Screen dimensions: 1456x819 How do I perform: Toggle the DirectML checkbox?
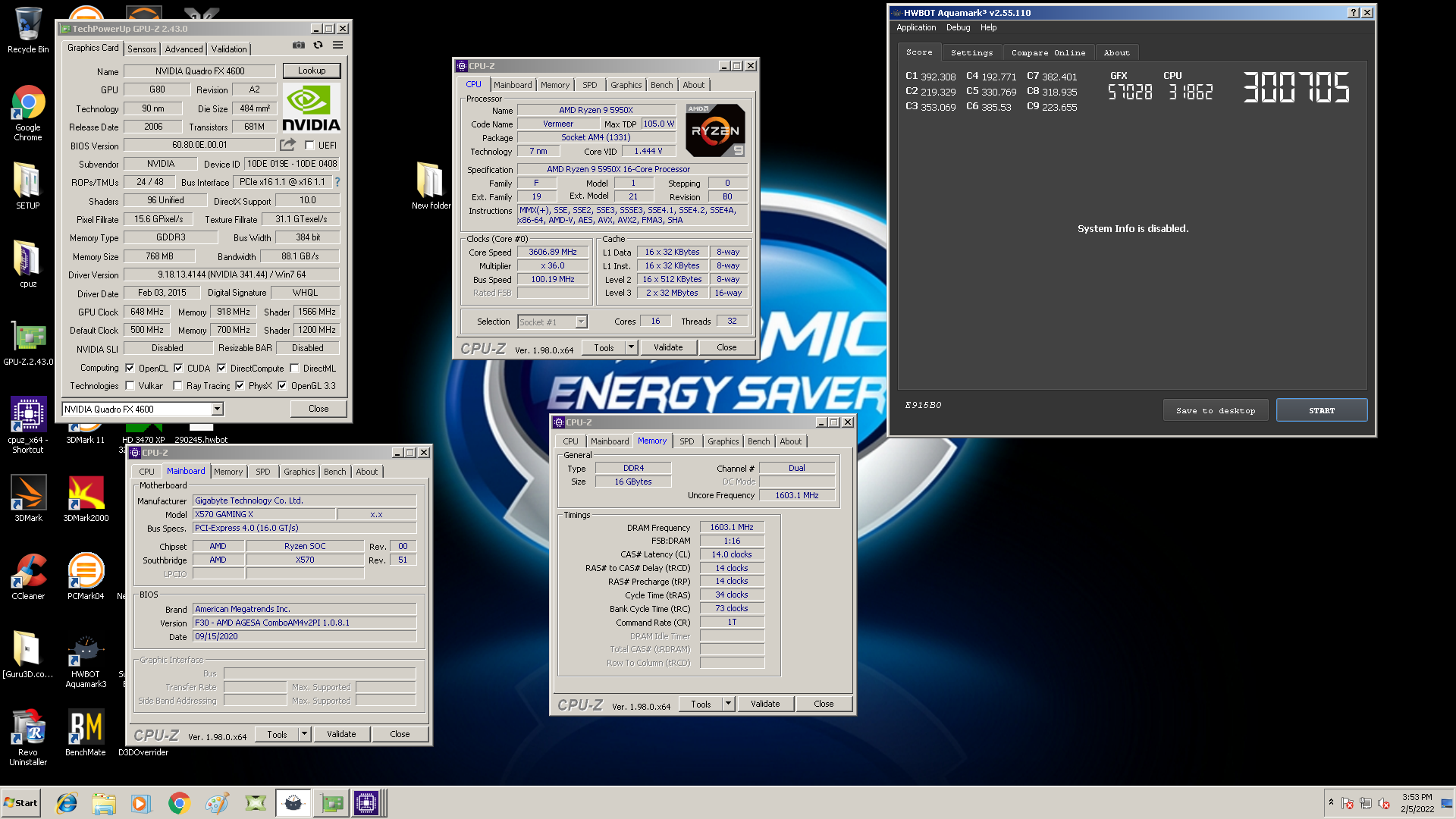click(294, 368)
